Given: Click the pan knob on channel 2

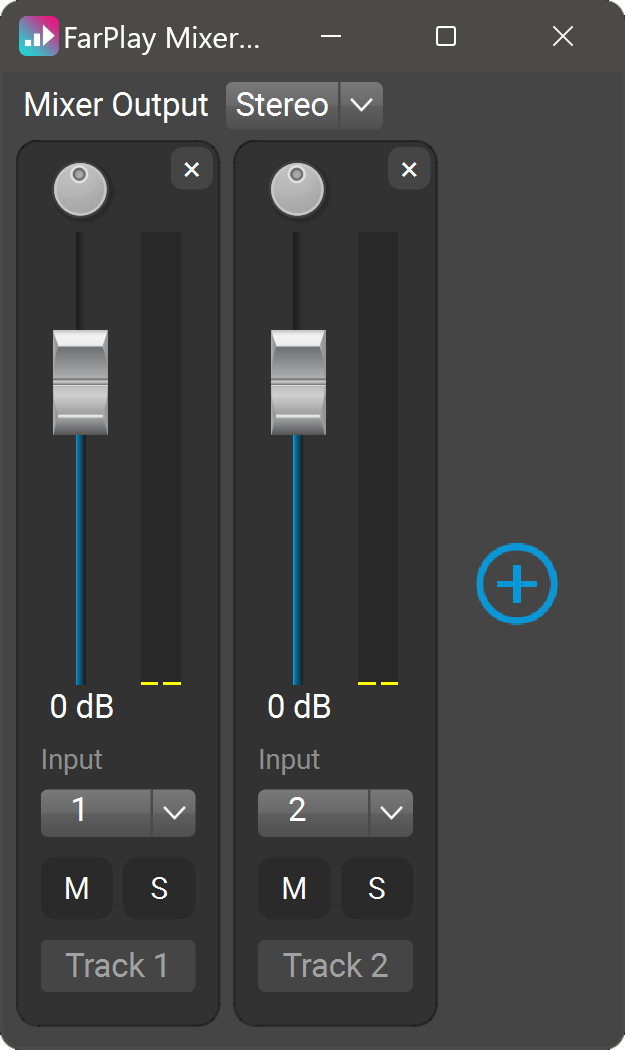Looking at the screenshot, I should click(x=298, y=191).
